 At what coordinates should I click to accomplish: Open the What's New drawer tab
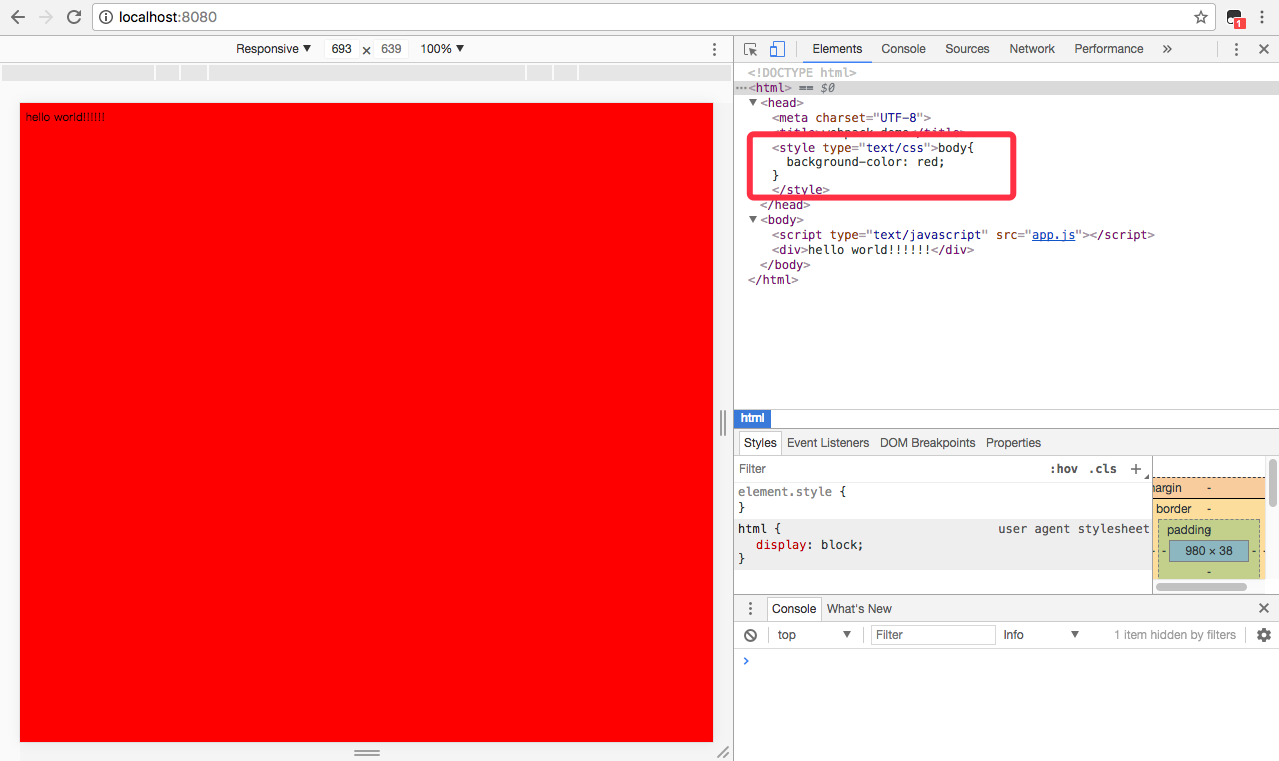[859, 609]
